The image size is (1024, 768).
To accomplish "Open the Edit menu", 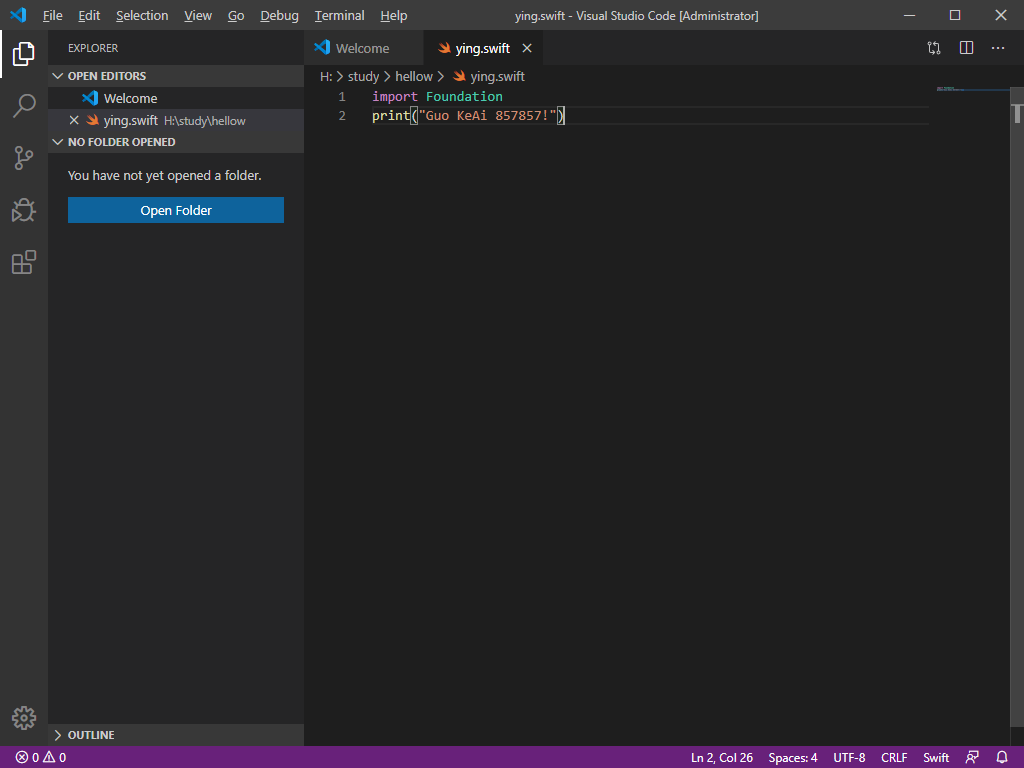I will pos(89,15).
